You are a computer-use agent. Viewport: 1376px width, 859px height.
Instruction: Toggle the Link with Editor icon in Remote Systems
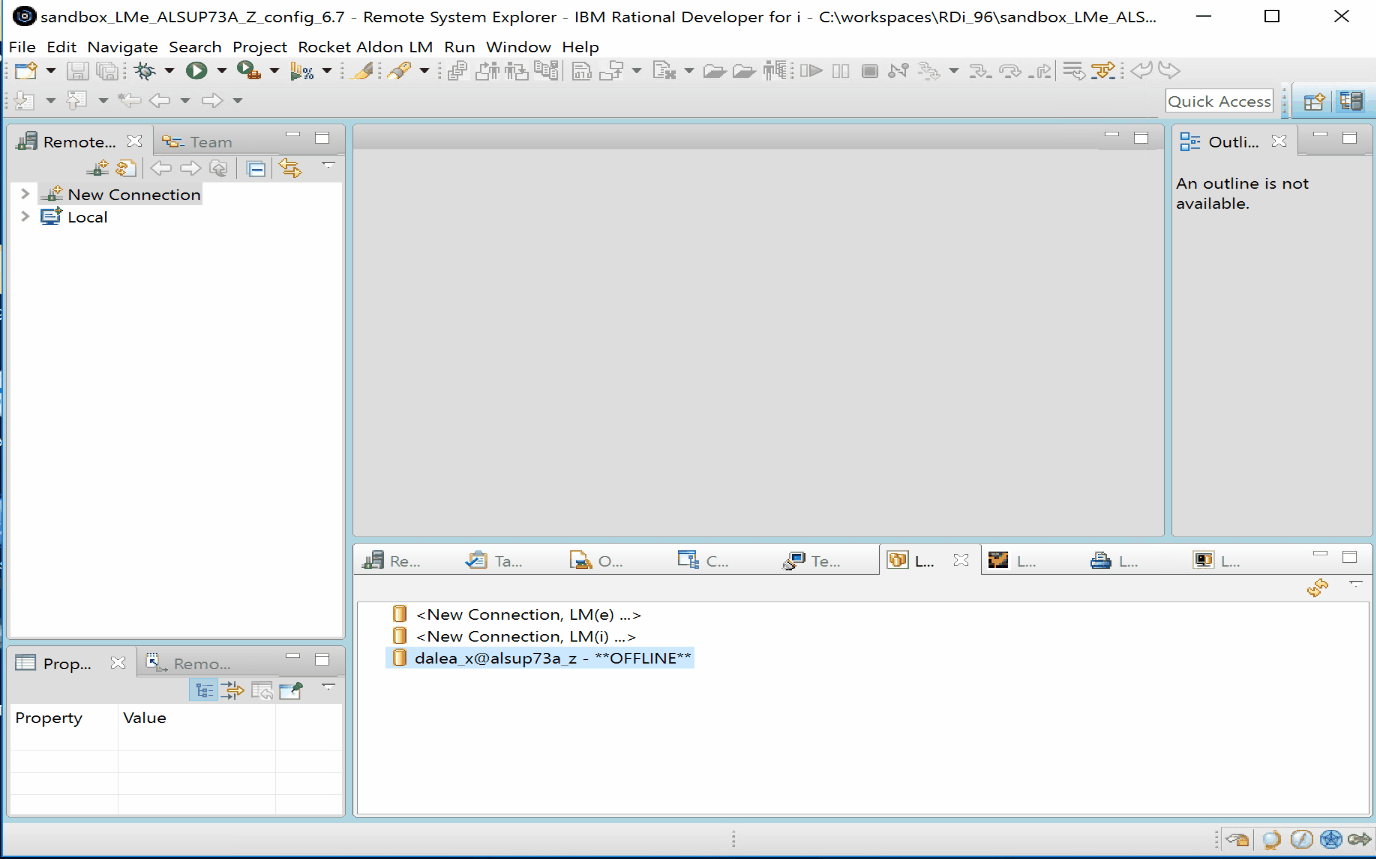[x=289, y=167]
